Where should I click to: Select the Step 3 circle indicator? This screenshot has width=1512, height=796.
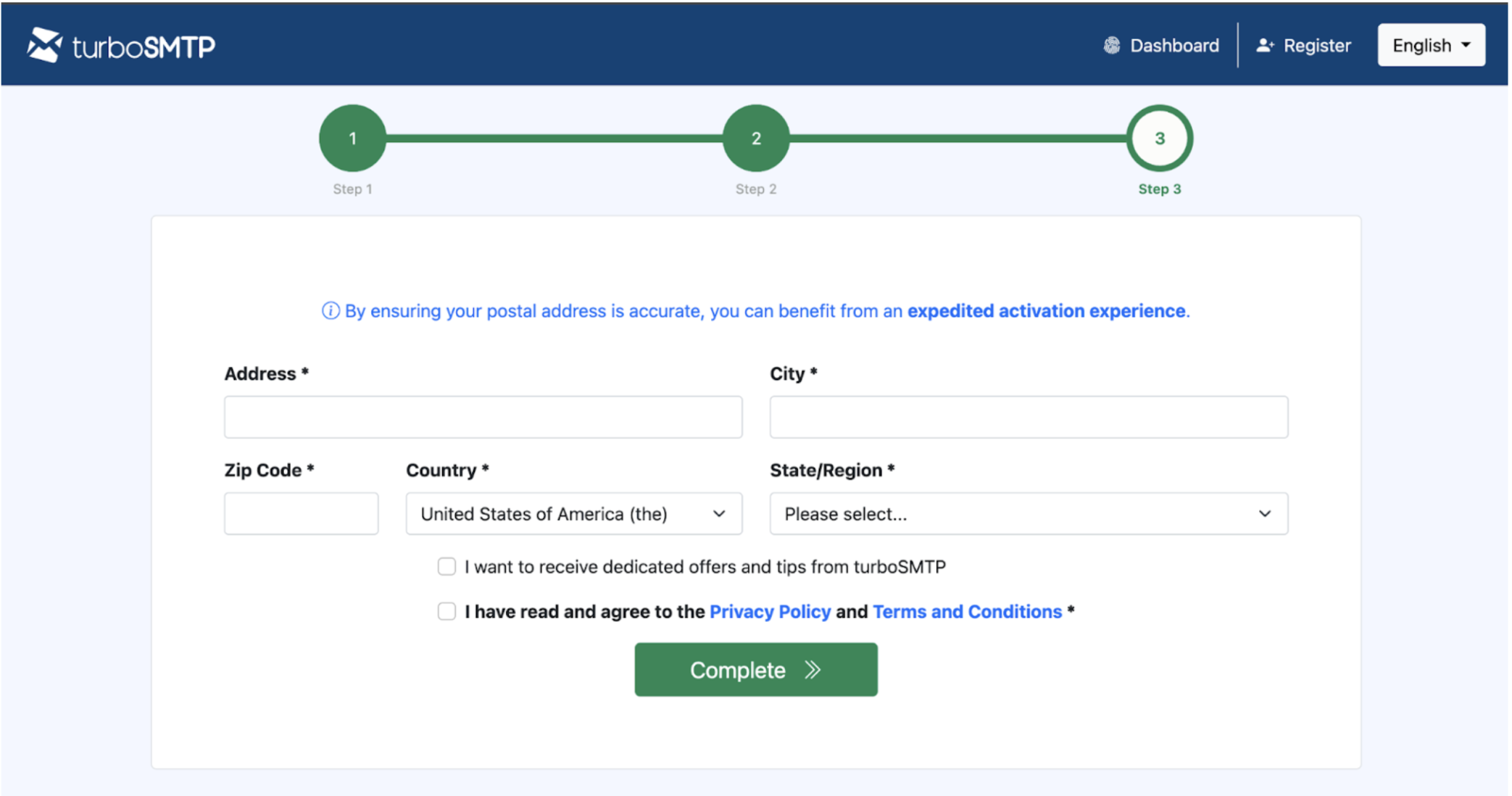pyautogui.click(x=1159, y=138)
